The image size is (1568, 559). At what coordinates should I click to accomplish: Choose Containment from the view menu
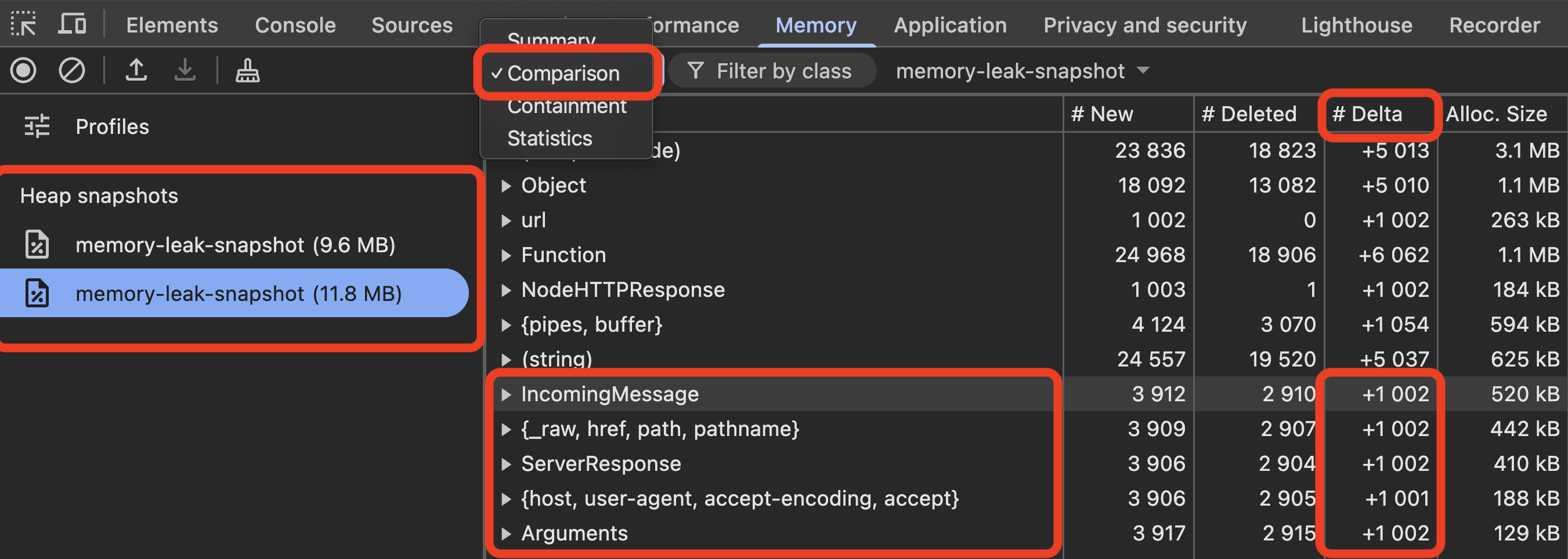[567, 107]
